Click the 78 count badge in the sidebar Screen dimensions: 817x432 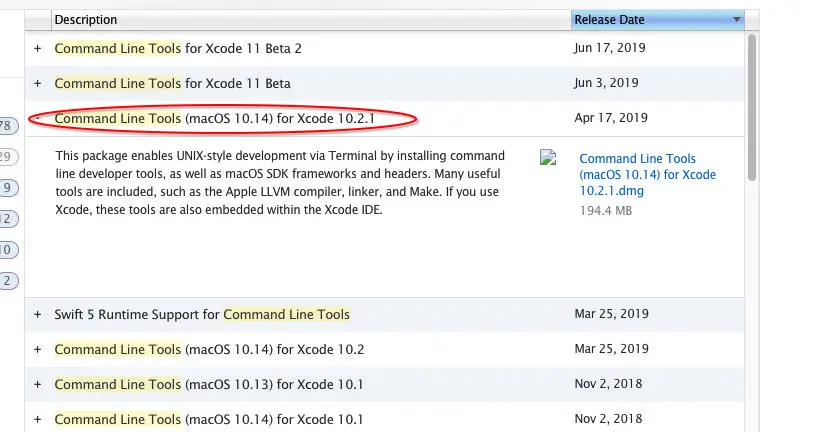click(6, 126)
